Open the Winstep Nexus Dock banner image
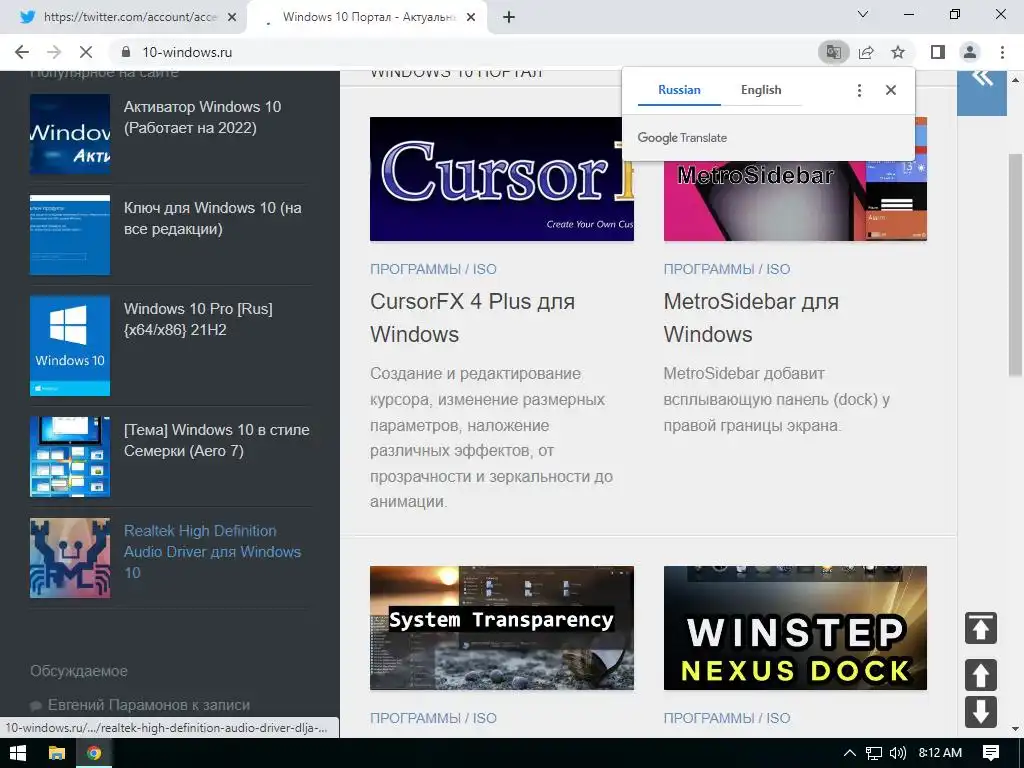Viewport: 1024px width, 768px height. click(795, 628)
